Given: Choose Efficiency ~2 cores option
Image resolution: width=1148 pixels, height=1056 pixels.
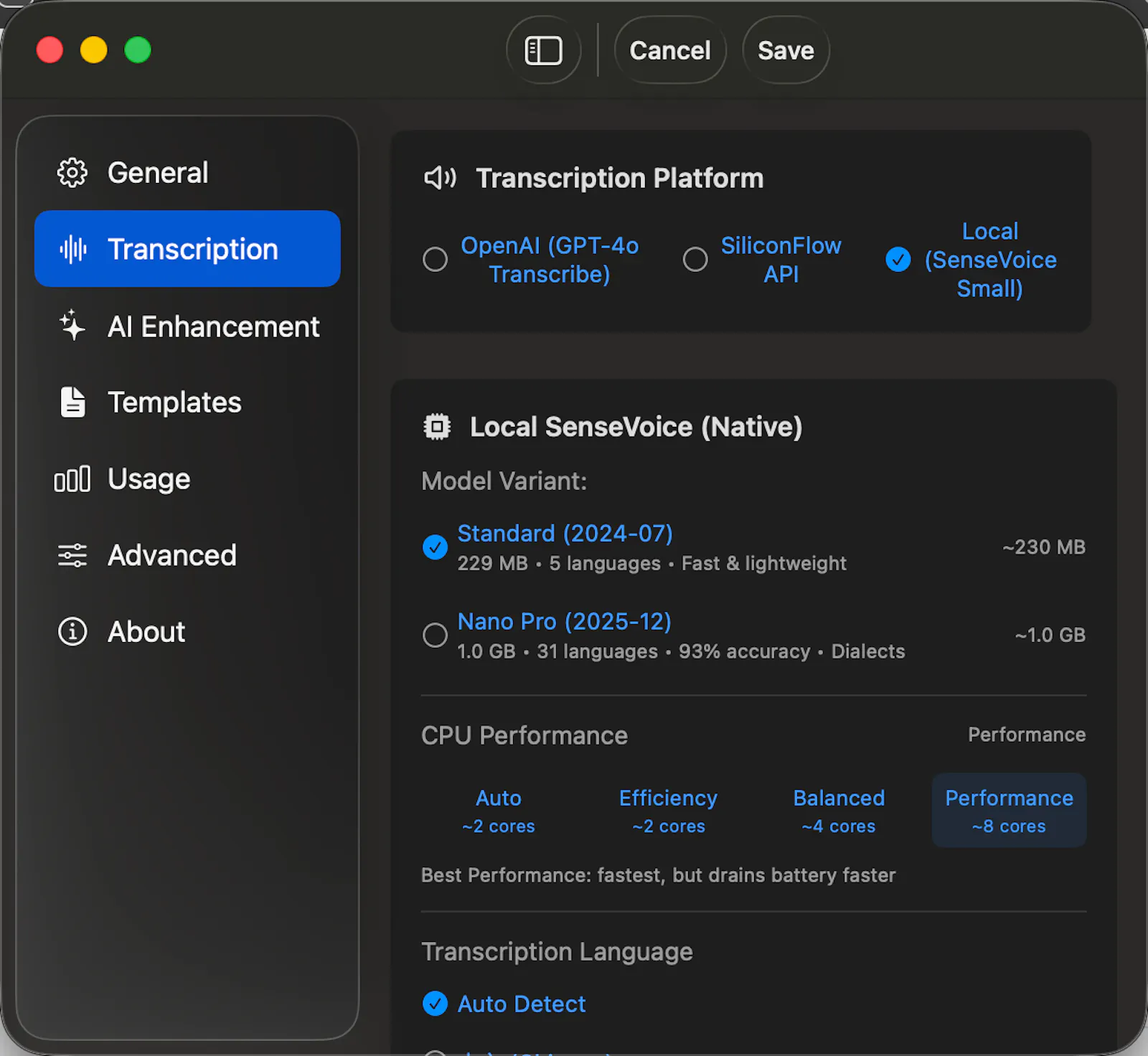Looking at the screenshot, I should click(669, 811).
